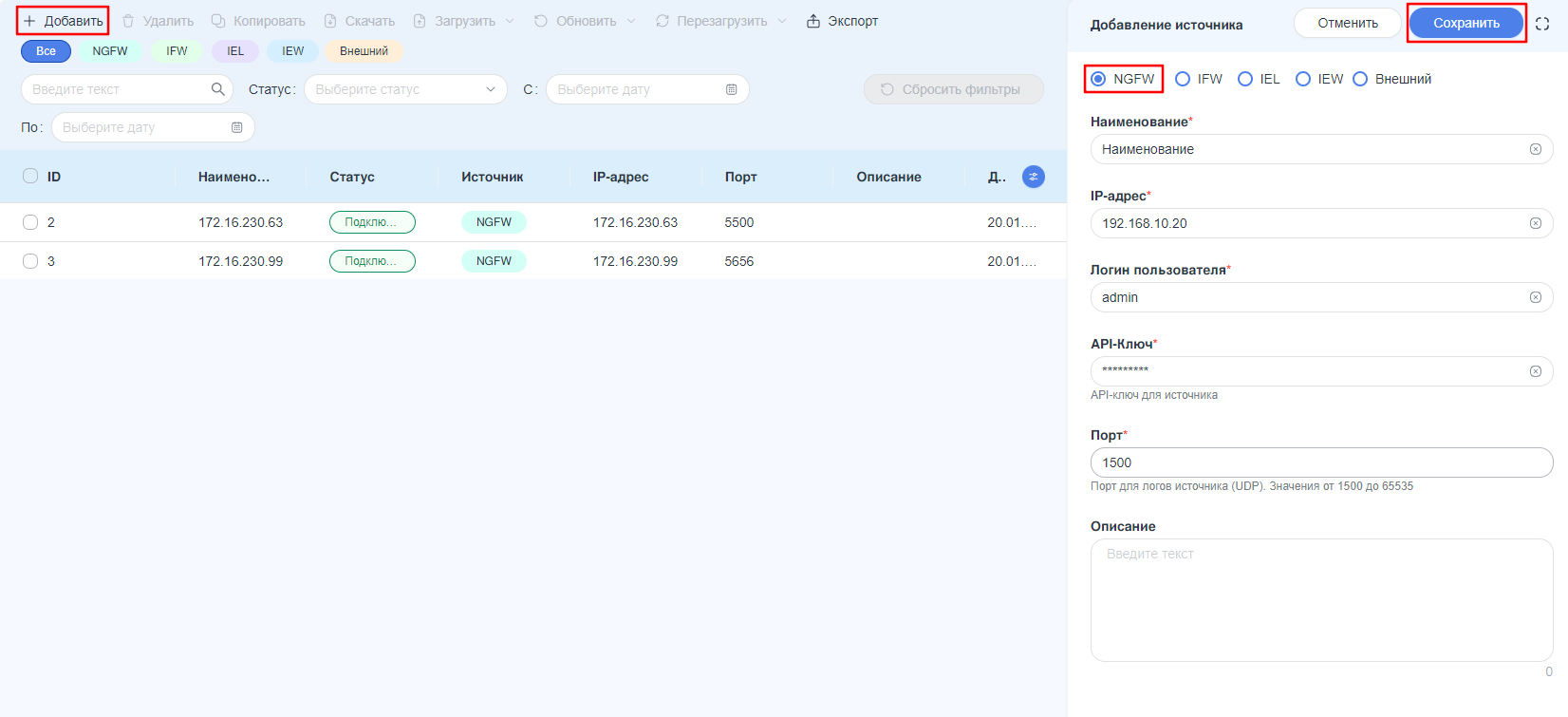1568x717 pixels.
Task: Check the checkbox for row ID 2
Action: tap(30, 222)
